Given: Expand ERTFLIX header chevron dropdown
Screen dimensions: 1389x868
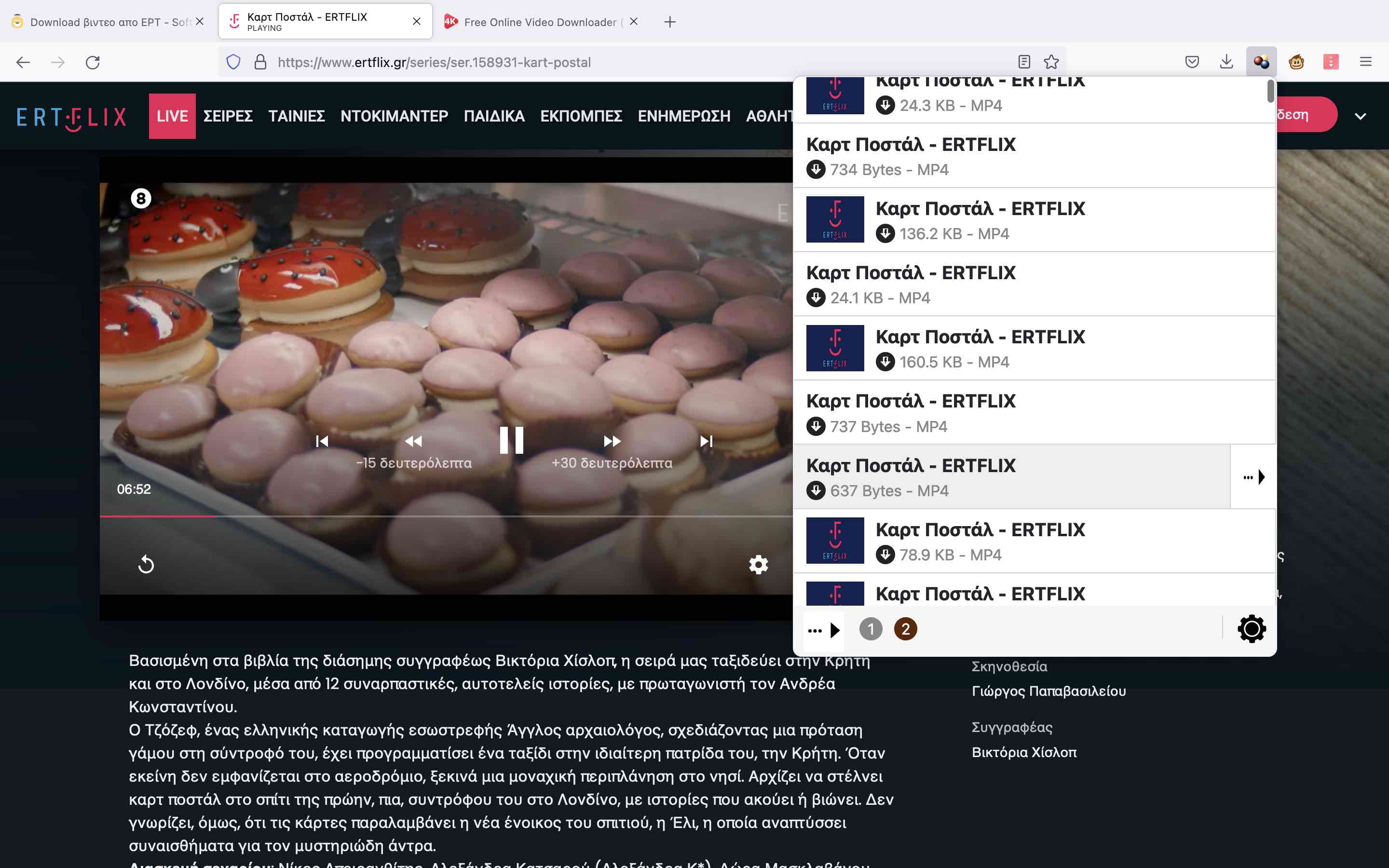Looking at the screenshot, I should point(1360,117).
